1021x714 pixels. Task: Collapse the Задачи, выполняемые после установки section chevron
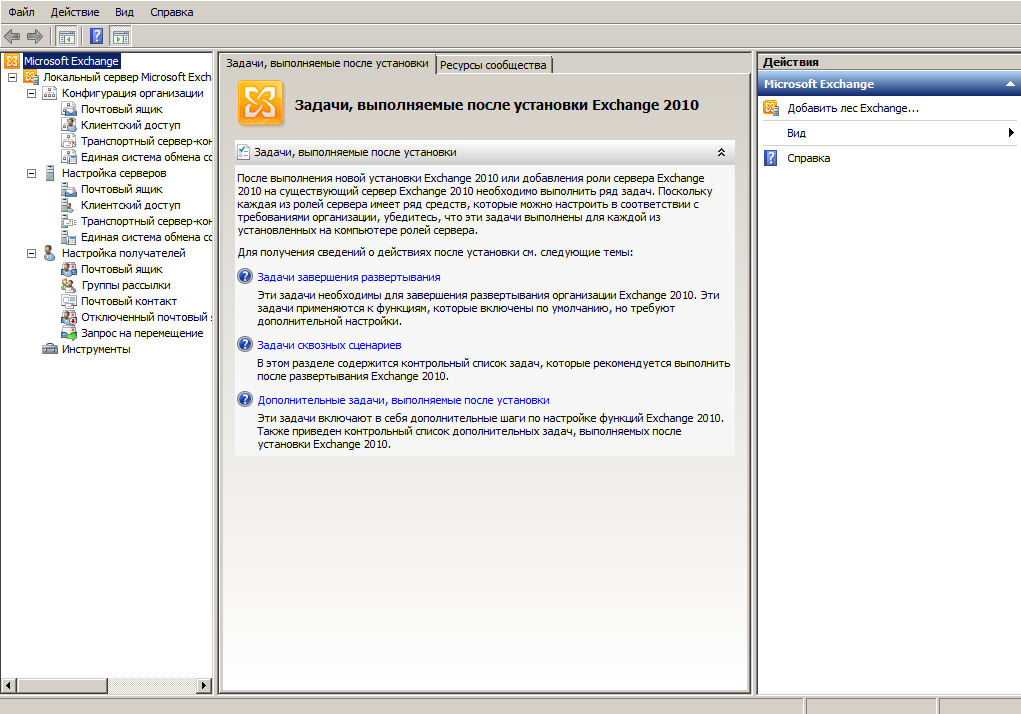(x=721, y=152)
